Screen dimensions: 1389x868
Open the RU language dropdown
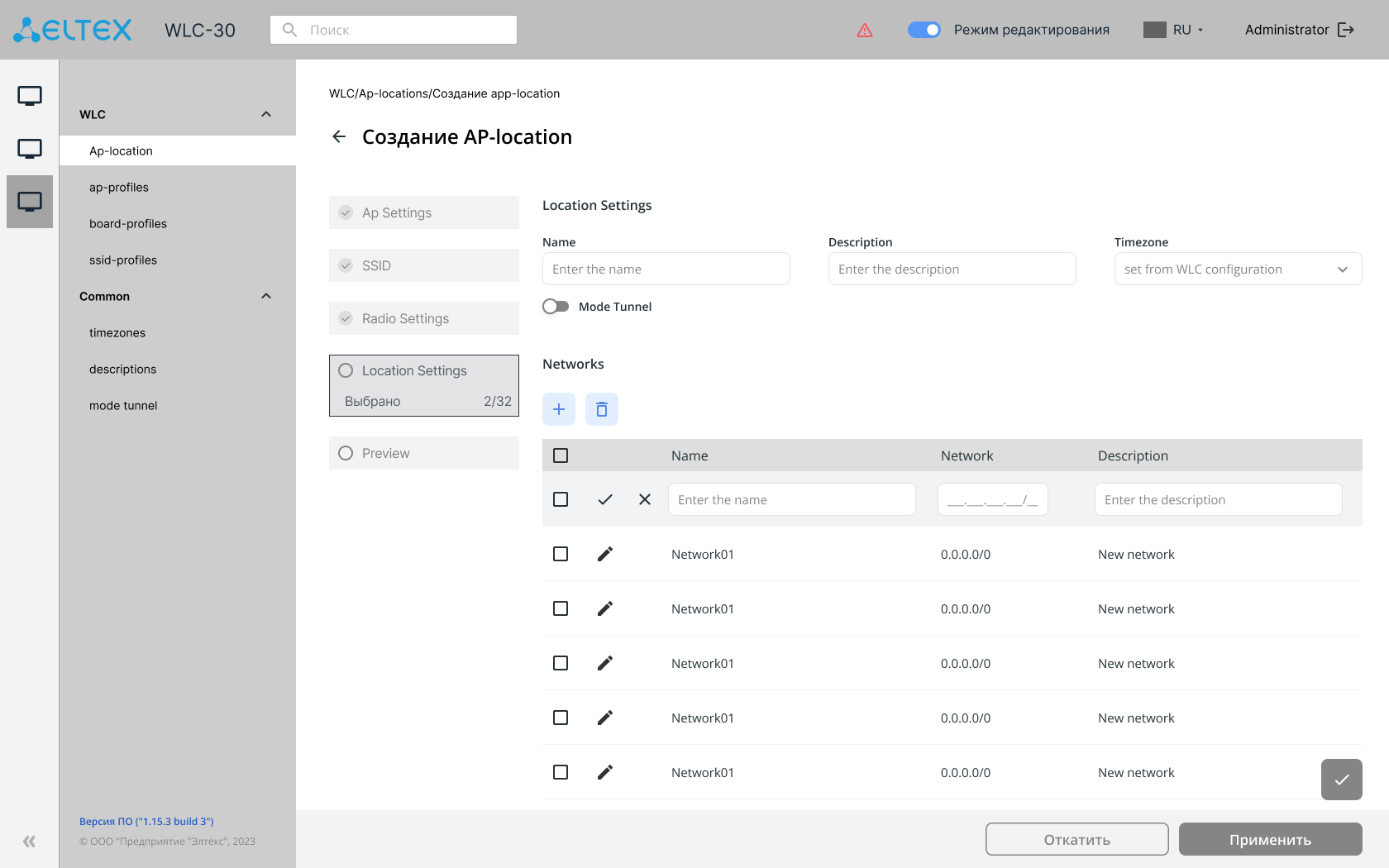tap(1188, 30)
